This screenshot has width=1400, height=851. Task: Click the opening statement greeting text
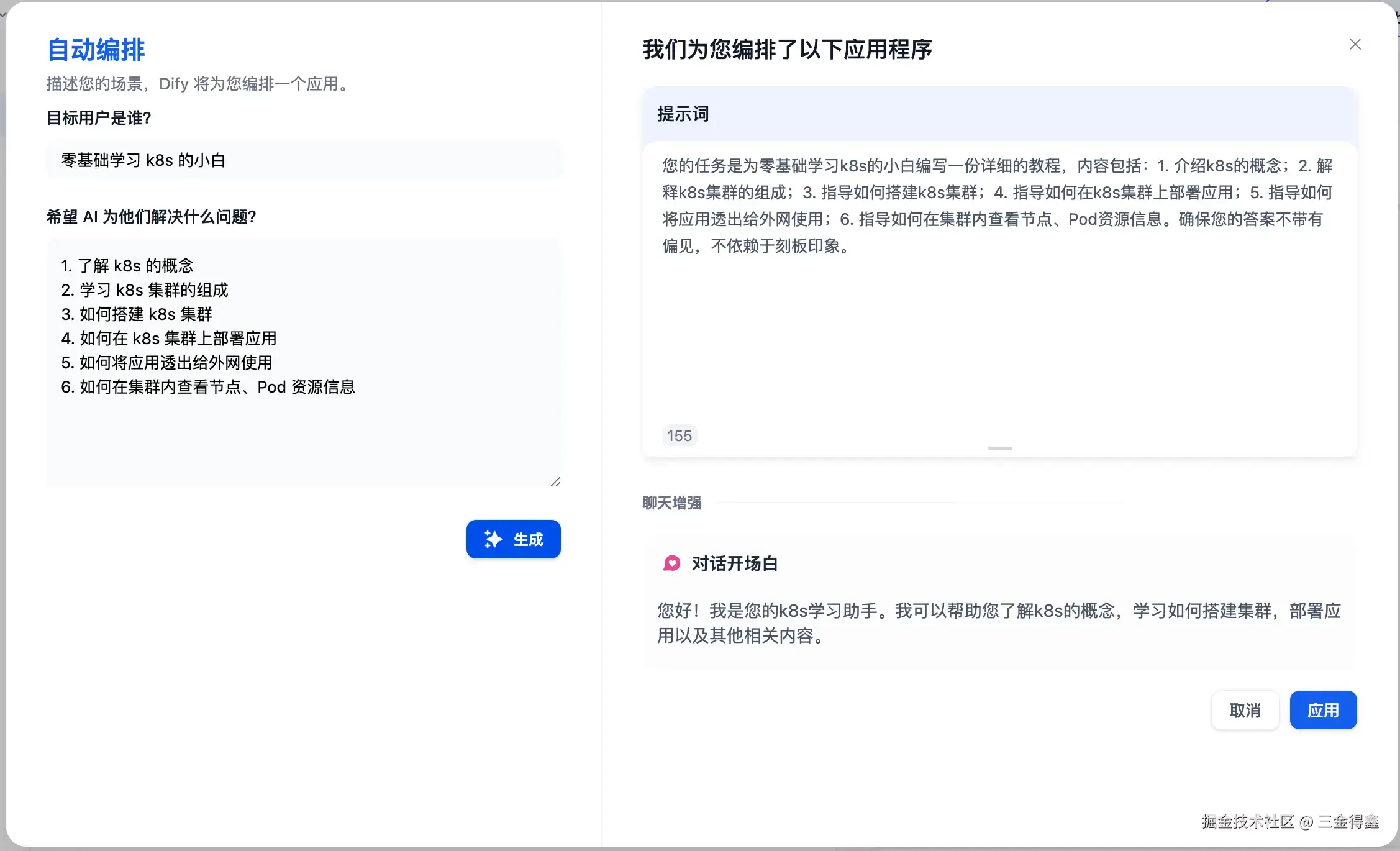998,623
